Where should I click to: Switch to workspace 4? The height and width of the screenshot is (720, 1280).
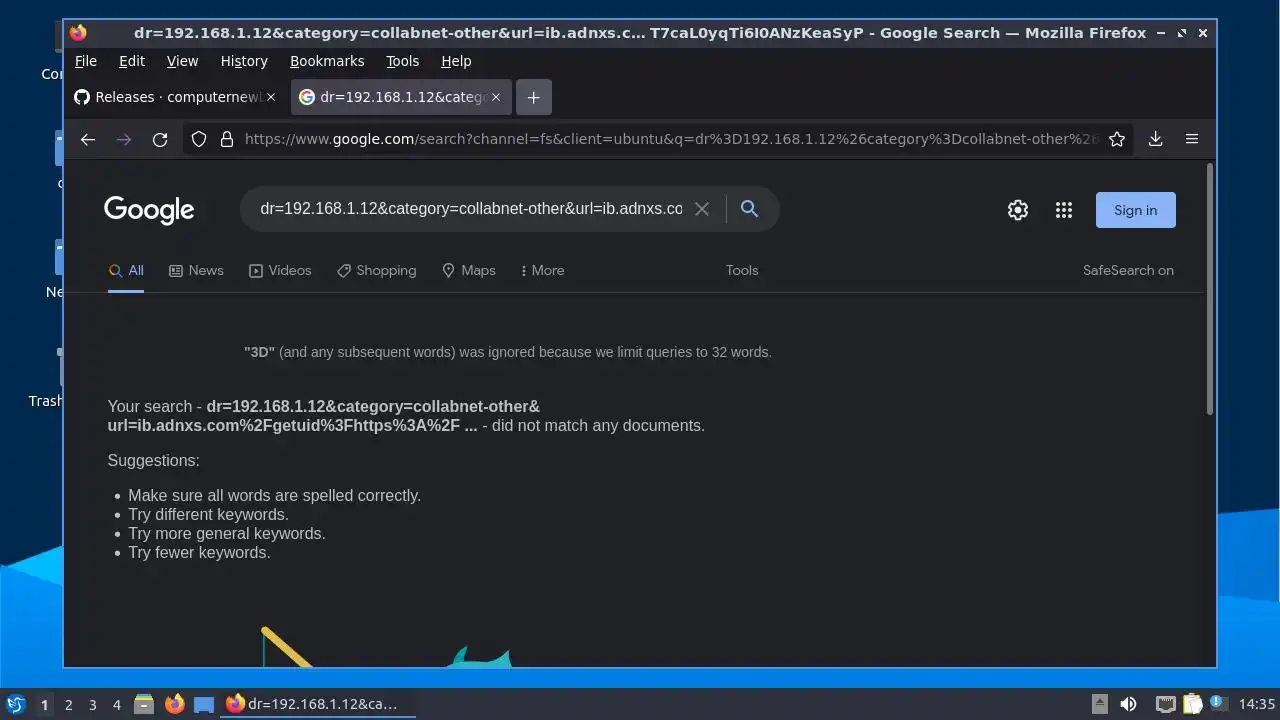coord(116,704)
